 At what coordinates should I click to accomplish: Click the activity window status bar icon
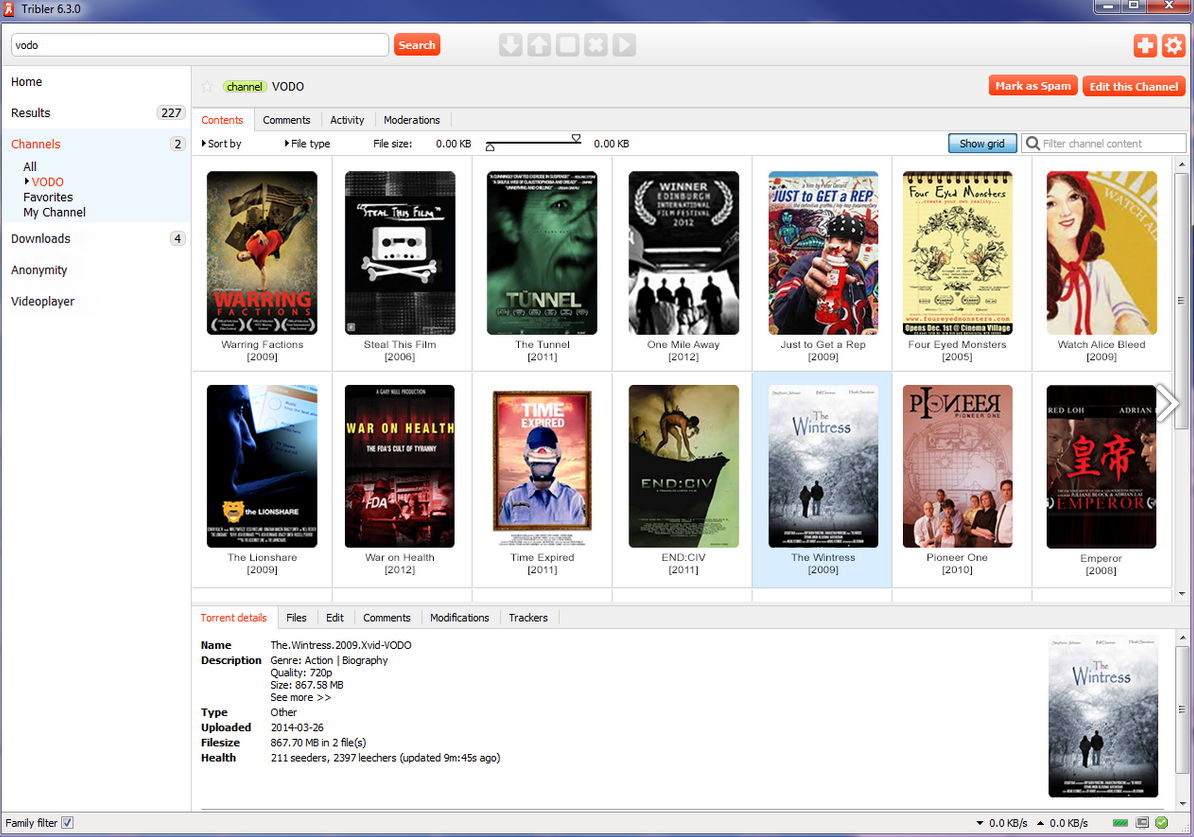1142,823
